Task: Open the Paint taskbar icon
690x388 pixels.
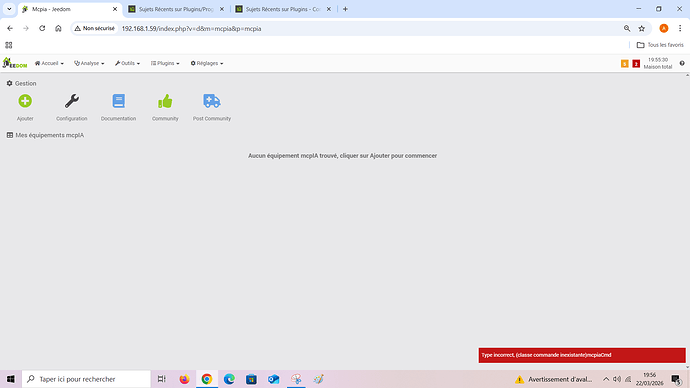Action: pyautogui.click(x=319, y=379)
